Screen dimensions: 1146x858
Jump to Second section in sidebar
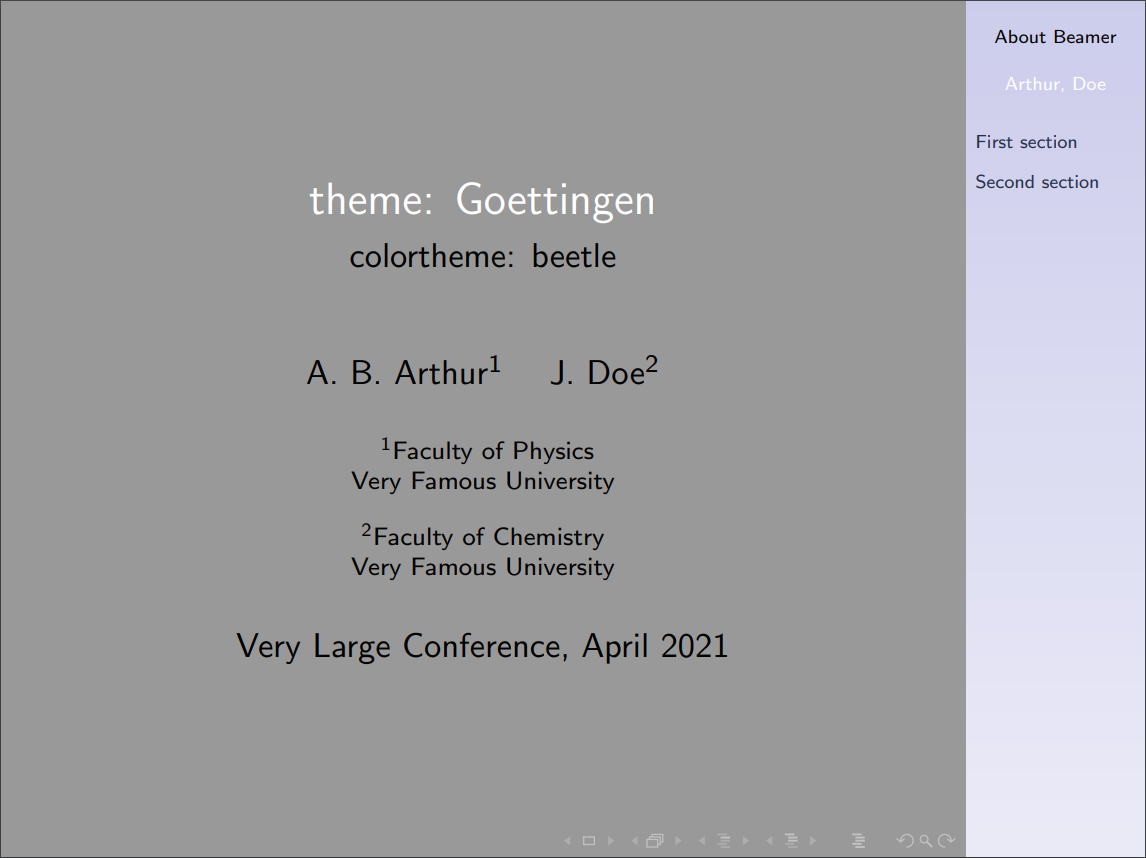pos(1037,181)
